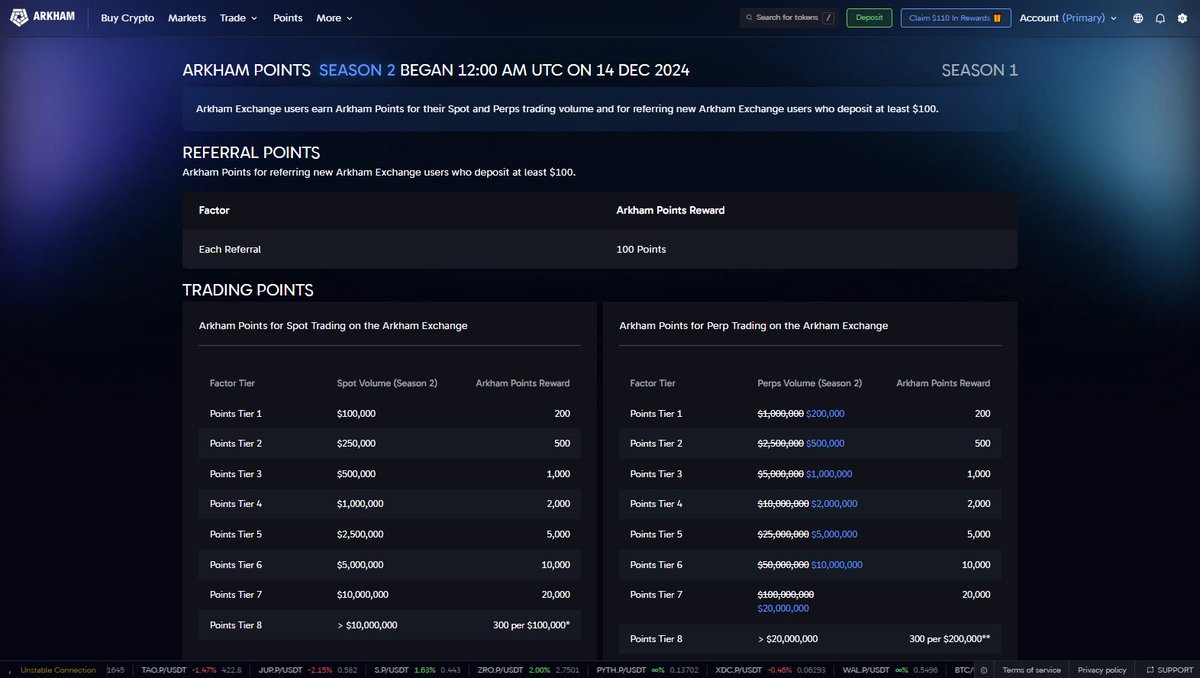
Task: Click PYTH.P/USDT ticker in bottom bar
Action: [x=647, y=670]
